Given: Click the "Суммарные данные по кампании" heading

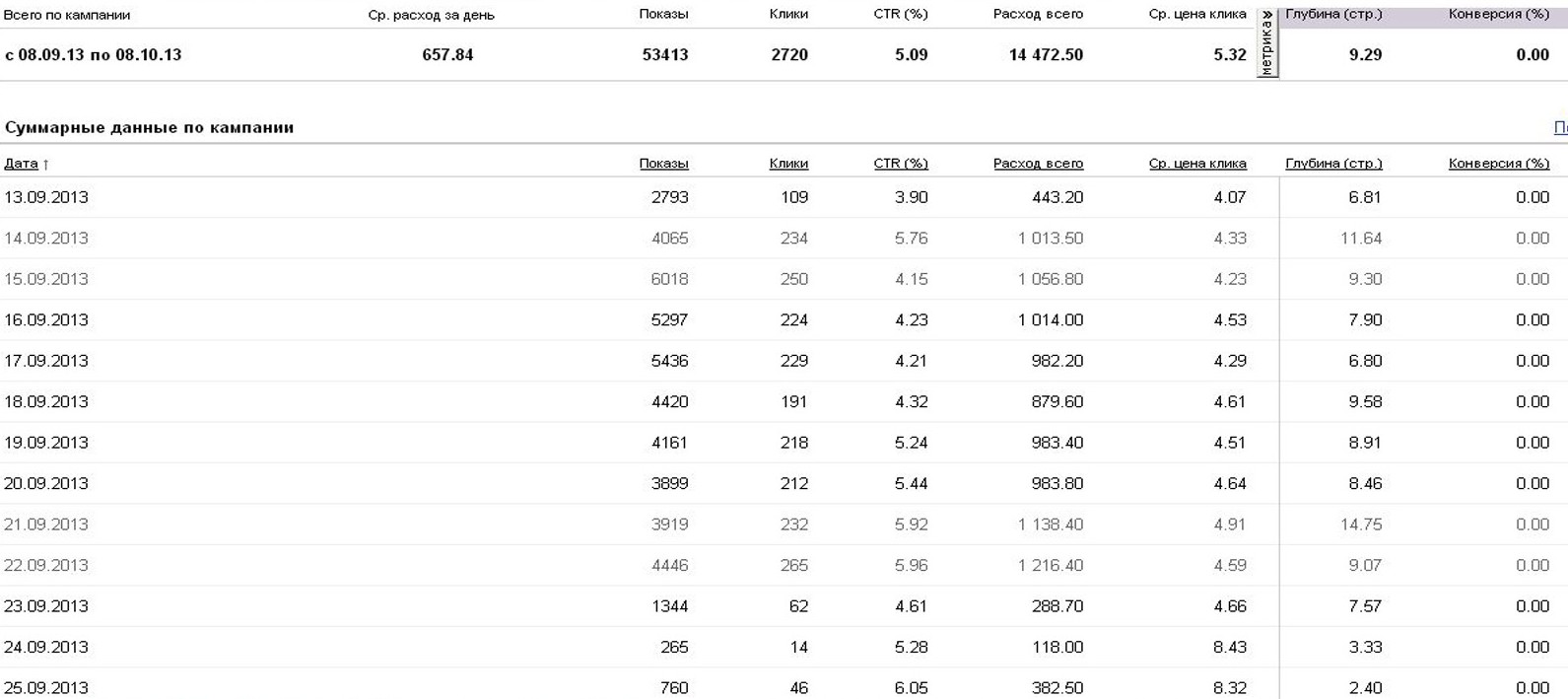Looking at the screenshot, I should (150, 128).
